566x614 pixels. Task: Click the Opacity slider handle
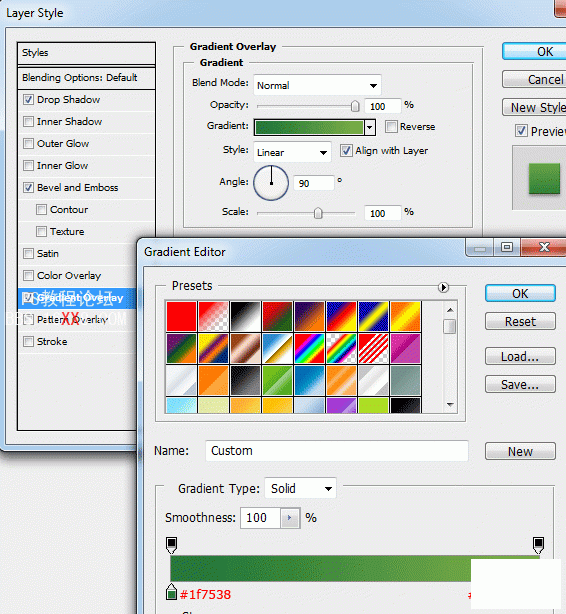(355, 106)
